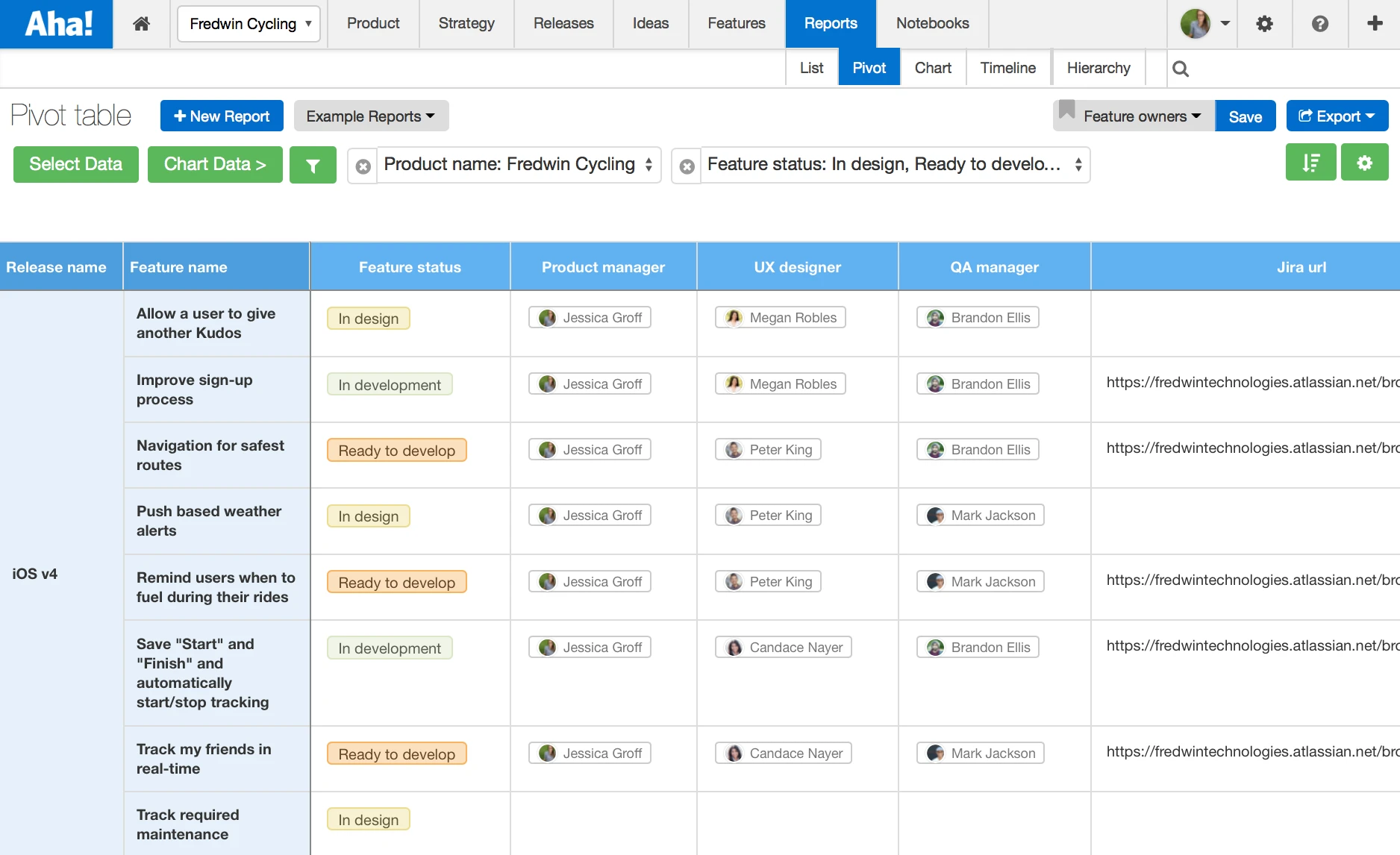Click the green filter funnel button
Image resolution: width=1400 pixels, height=855 pixels.
313,165
